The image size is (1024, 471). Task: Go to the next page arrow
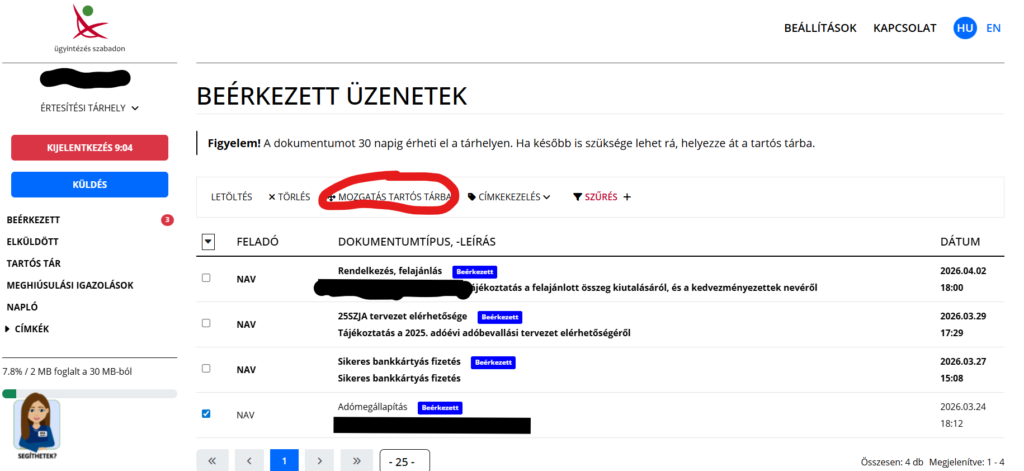(319, 460)
